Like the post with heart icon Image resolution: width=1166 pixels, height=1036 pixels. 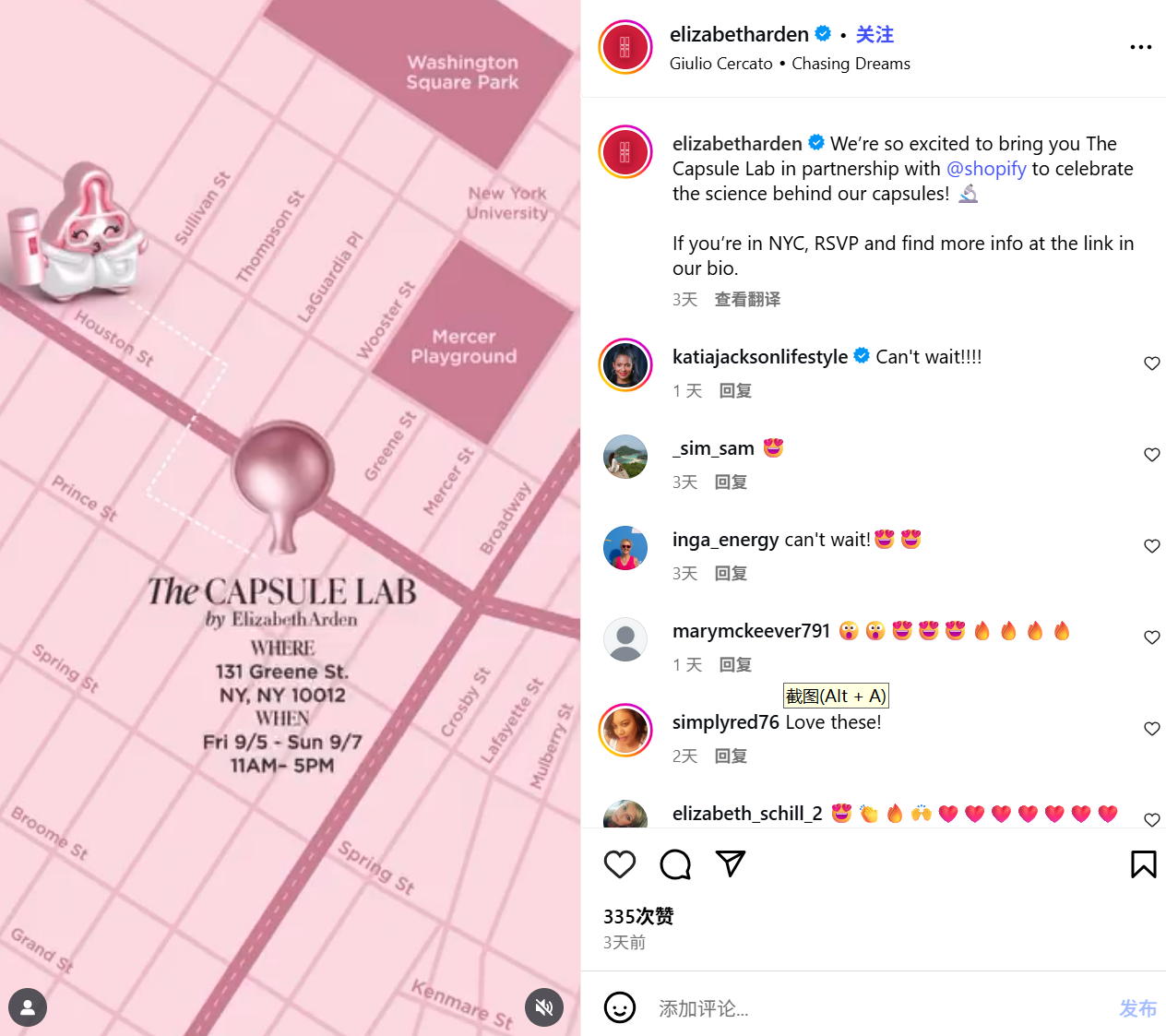[620, 864]
